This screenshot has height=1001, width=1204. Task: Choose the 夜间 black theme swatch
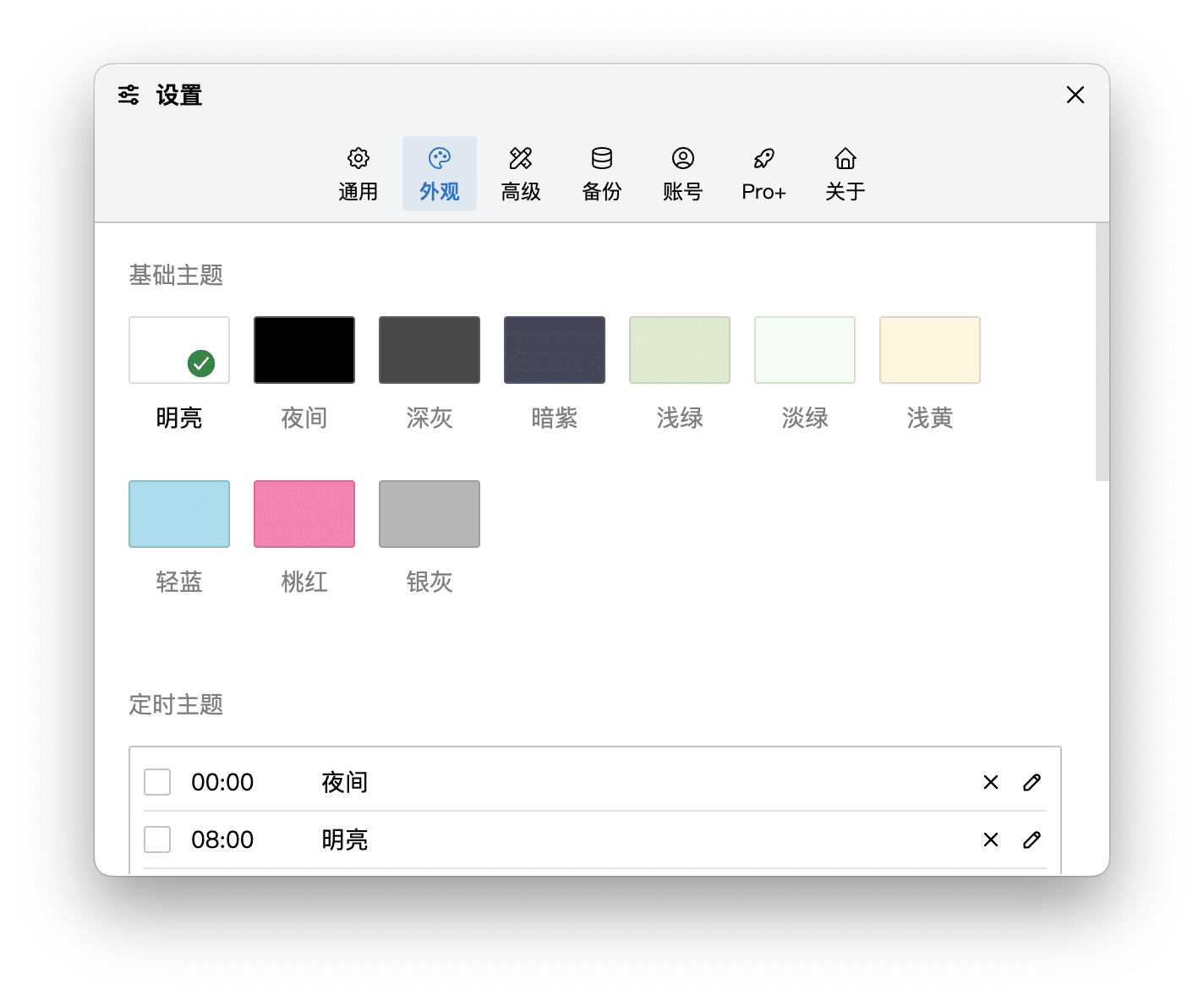304,350
